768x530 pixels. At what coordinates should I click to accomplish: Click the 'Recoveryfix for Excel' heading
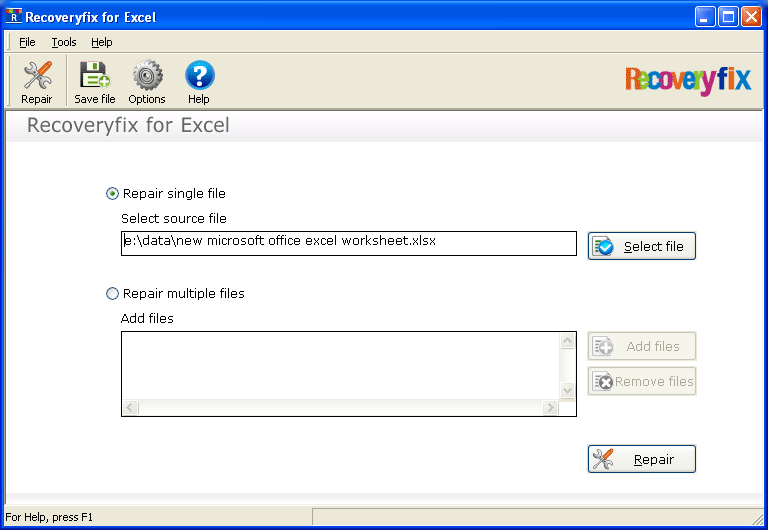128,125
